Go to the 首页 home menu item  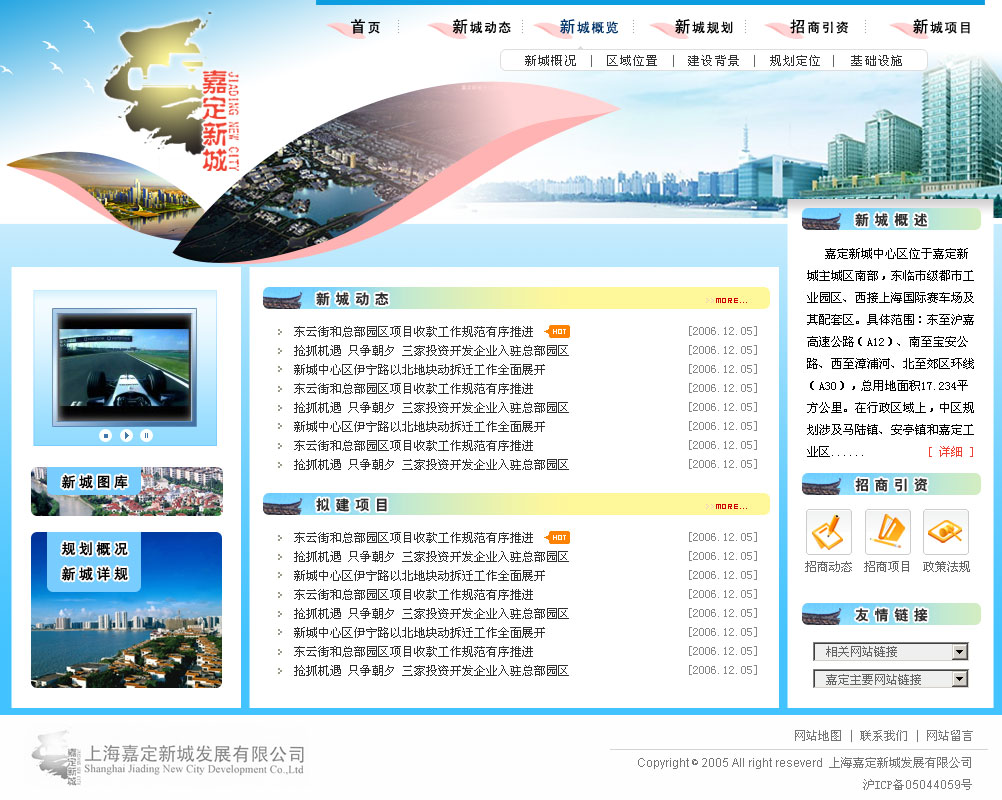366,28
